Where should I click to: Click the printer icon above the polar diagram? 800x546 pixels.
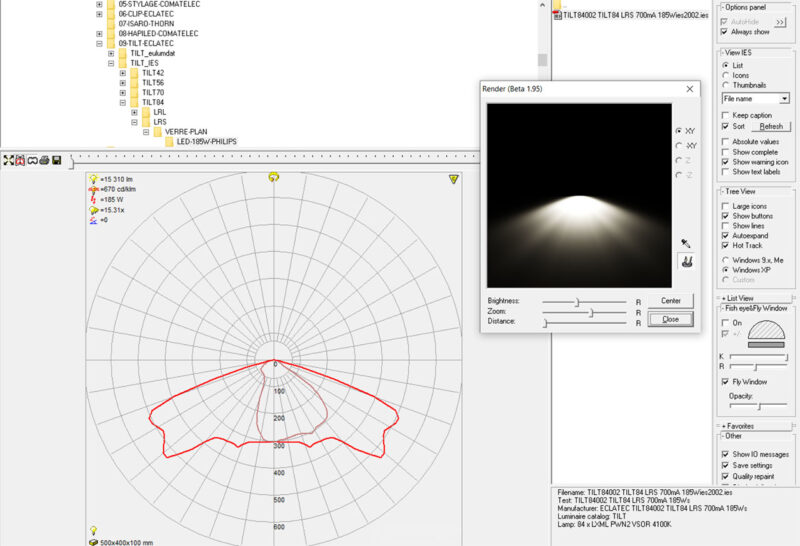[44, 160]
